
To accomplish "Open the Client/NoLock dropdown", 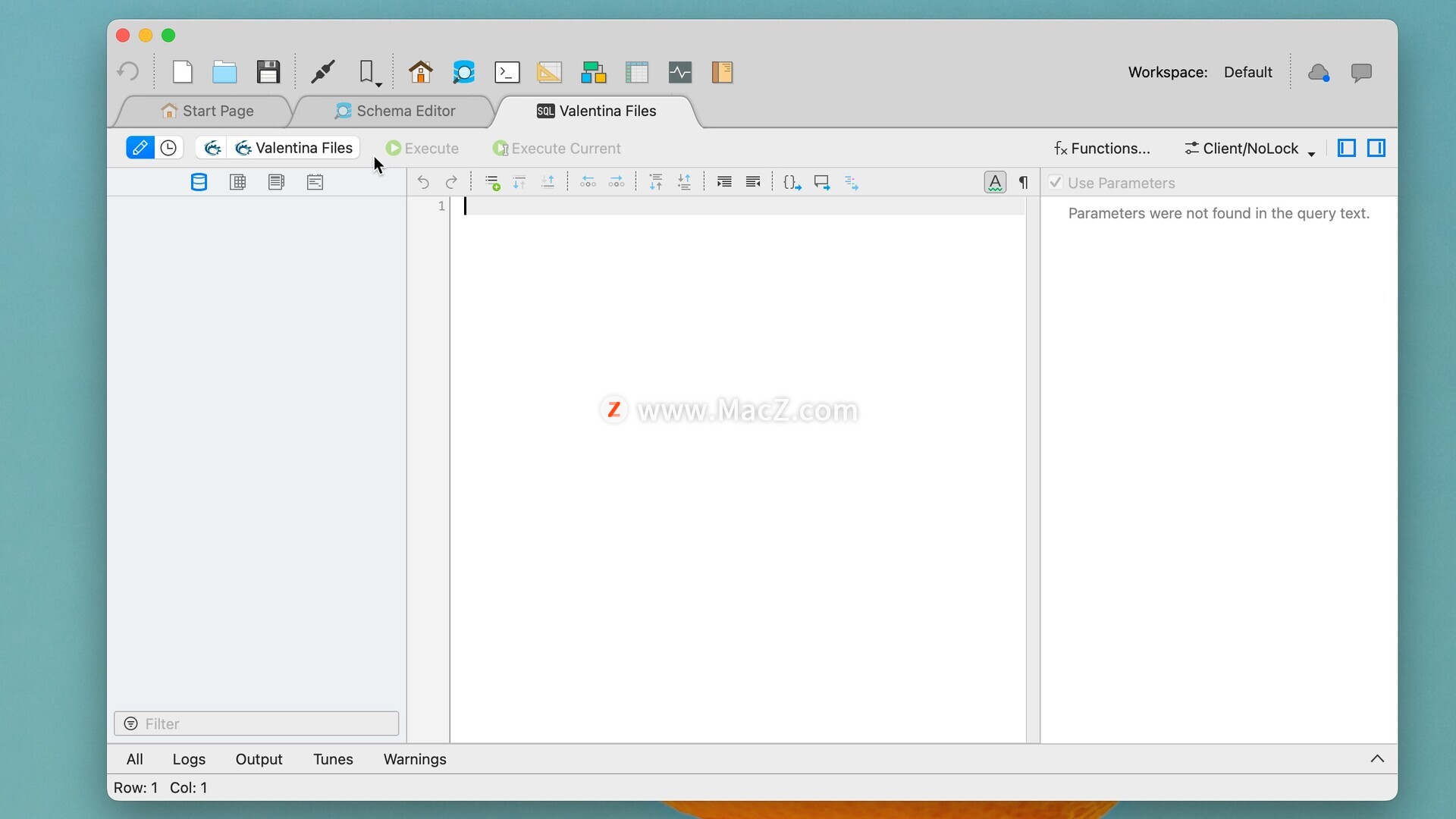I will coord(1250,149).
